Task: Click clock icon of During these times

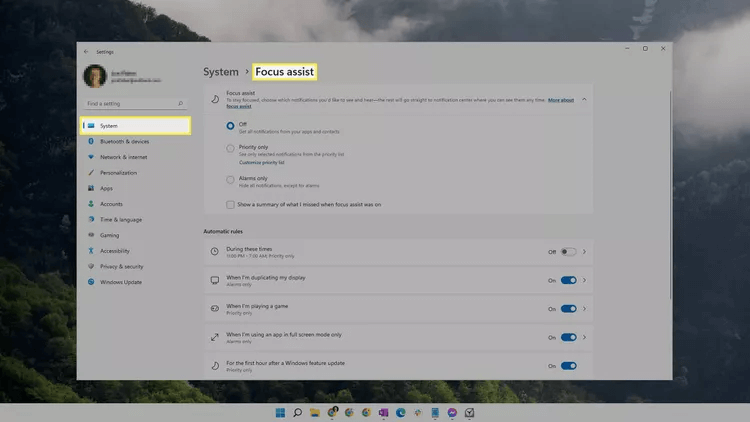Action: coord(215,252)
